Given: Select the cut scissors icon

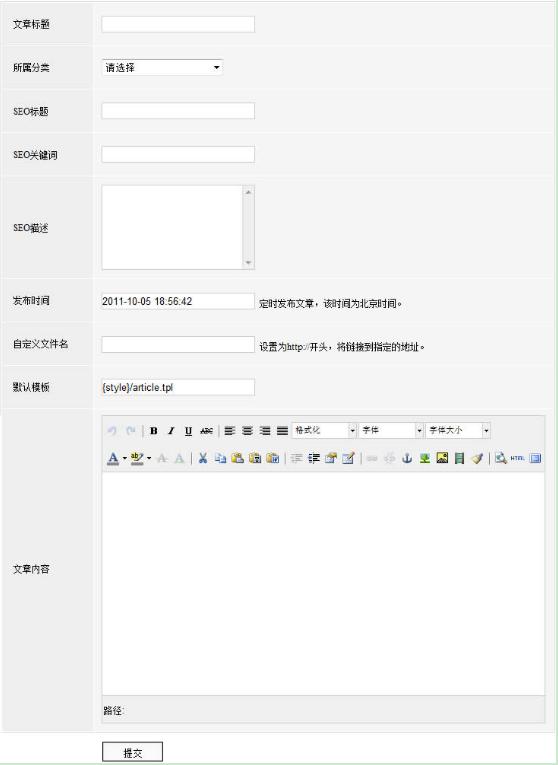Looking at the screenshot, I should [203, 458].
